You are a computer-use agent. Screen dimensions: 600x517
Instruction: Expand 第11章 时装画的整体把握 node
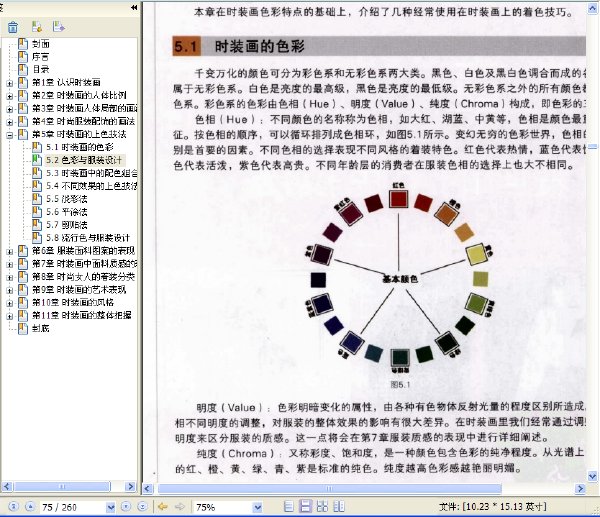pos(10,316)
